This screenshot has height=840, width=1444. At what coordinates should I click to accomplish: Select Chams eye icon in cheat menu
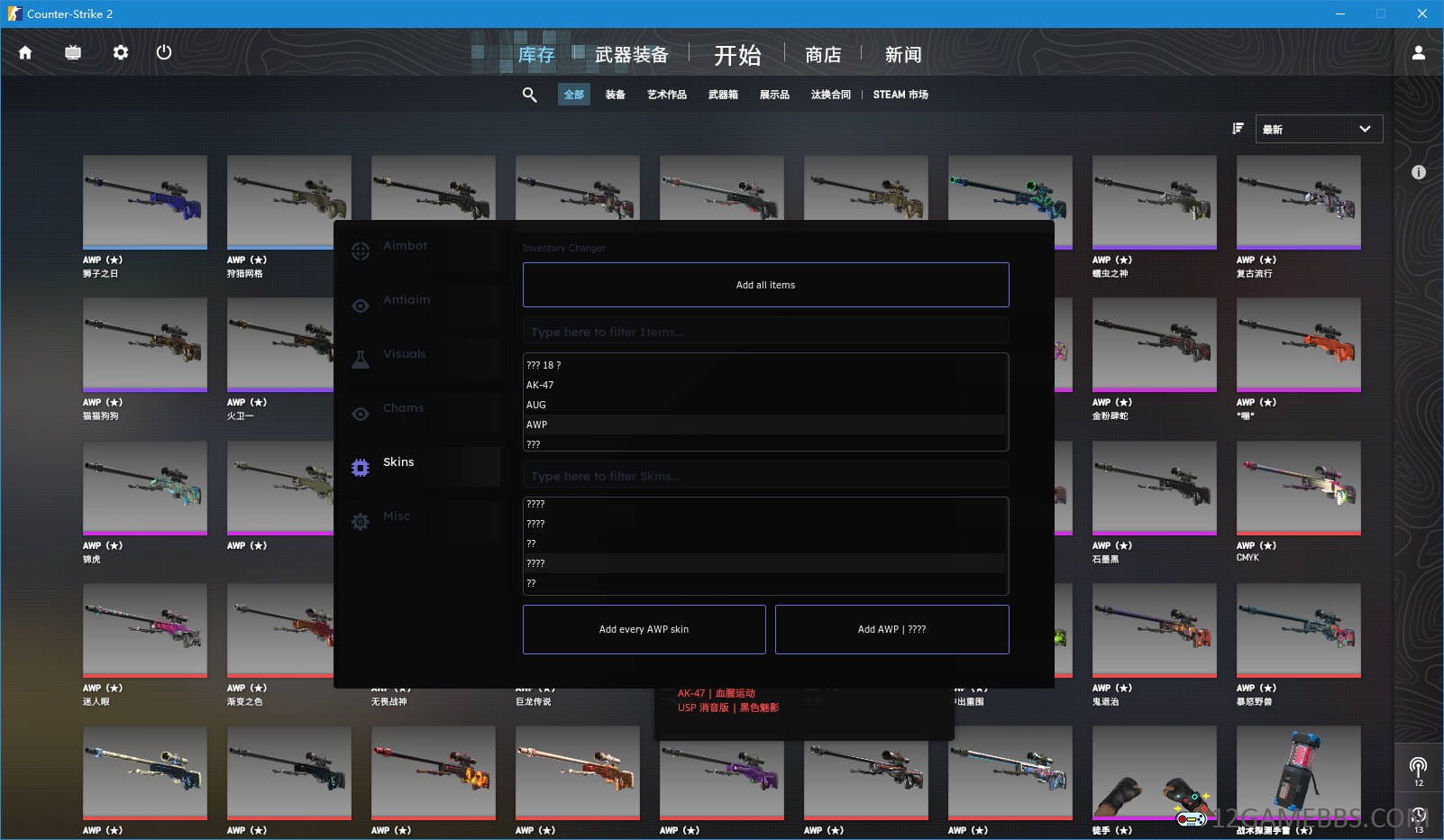coord(361,414)
